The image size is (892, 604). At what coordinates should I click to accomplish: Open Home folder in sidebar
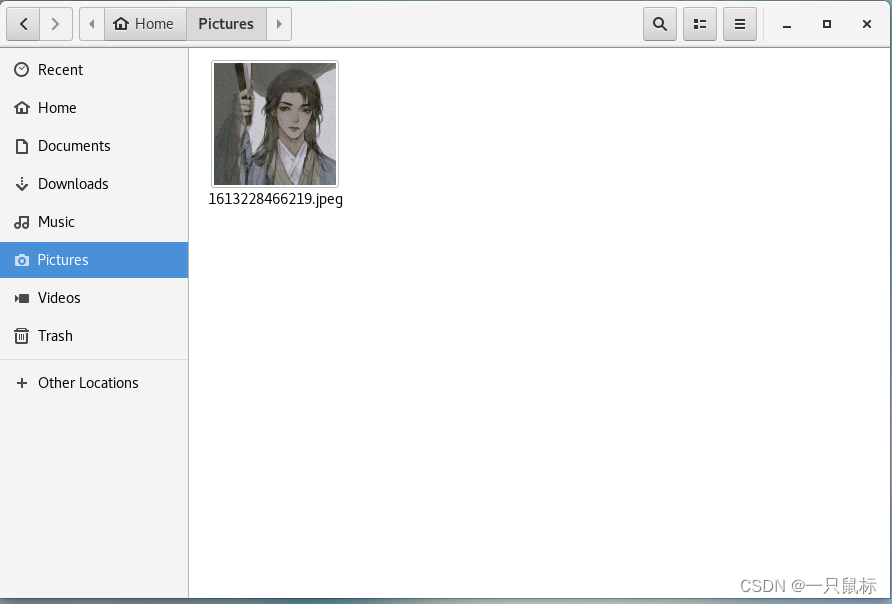click(94, 108)
